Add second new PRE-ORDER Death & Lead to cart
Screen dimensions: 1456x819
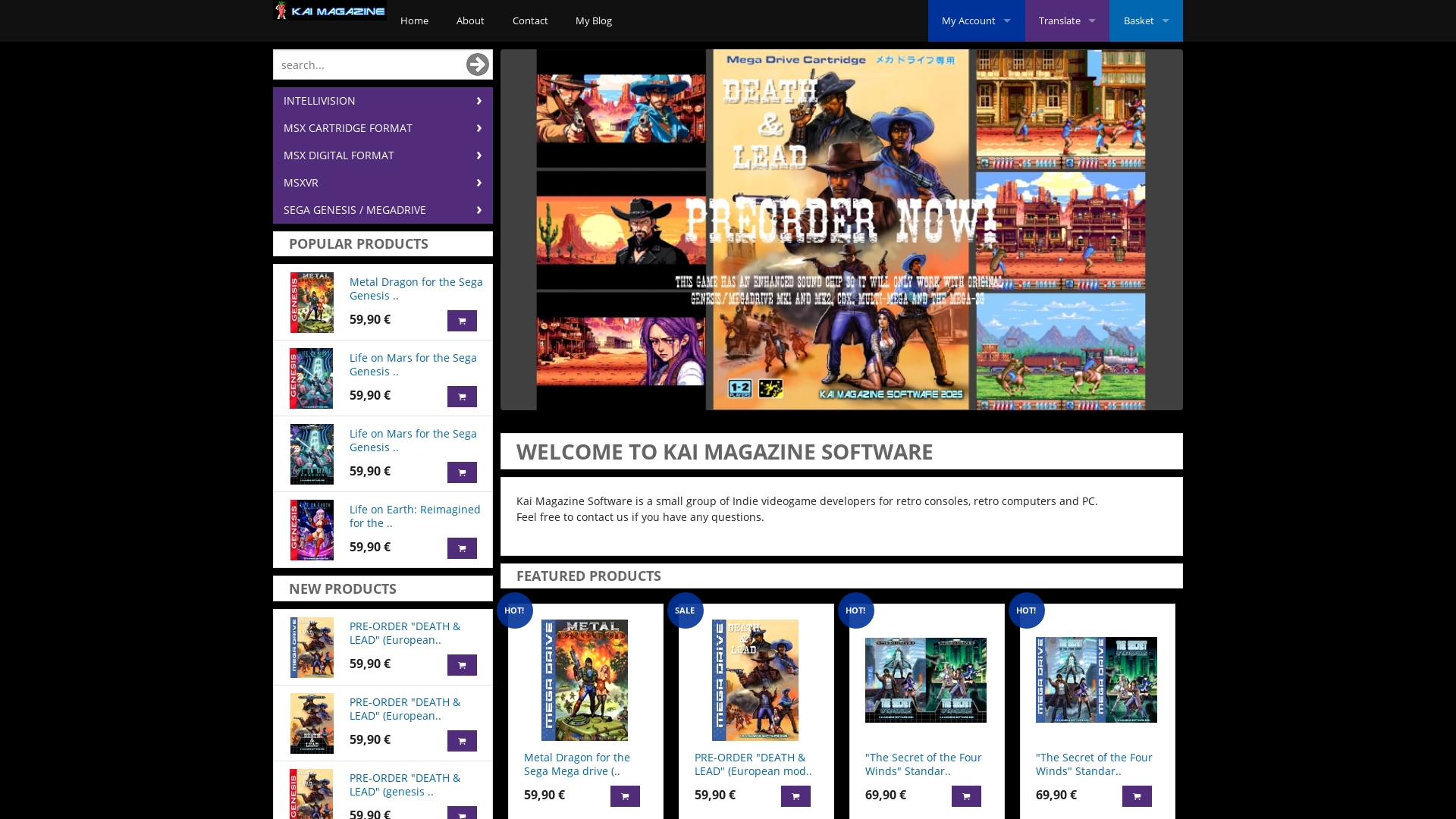point(462,741)
